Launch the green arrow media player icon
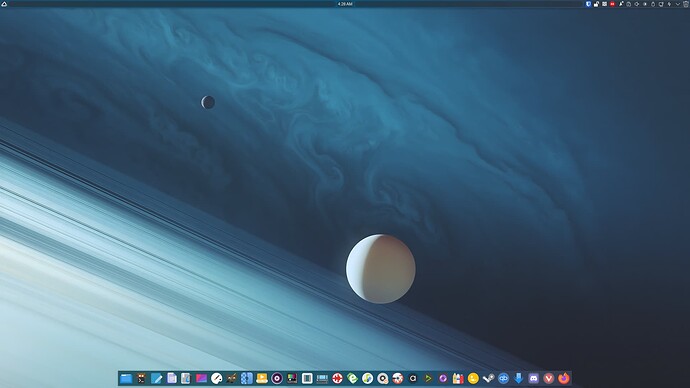This screenshot has height=388, width=690. [x=428, y=378]
